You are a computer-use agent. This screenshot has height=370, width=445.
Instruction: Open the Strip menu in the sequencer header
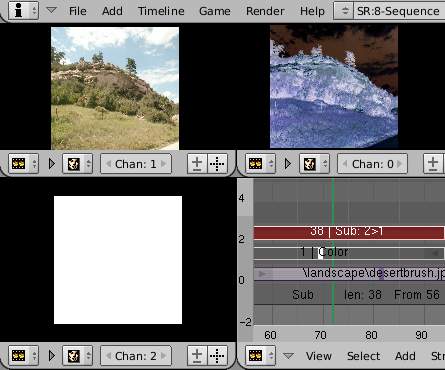[x=438, y=356]
